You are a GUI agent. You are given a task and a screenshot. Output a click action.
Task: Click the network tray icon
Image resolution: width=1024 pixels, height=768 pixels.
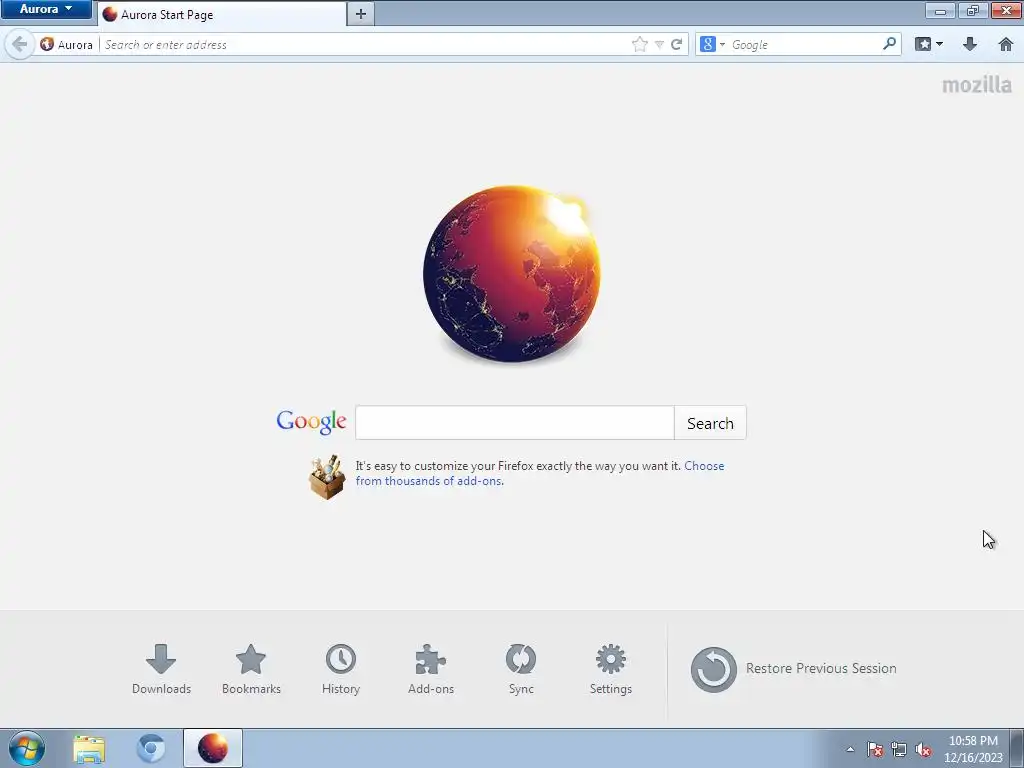(899, 749)
